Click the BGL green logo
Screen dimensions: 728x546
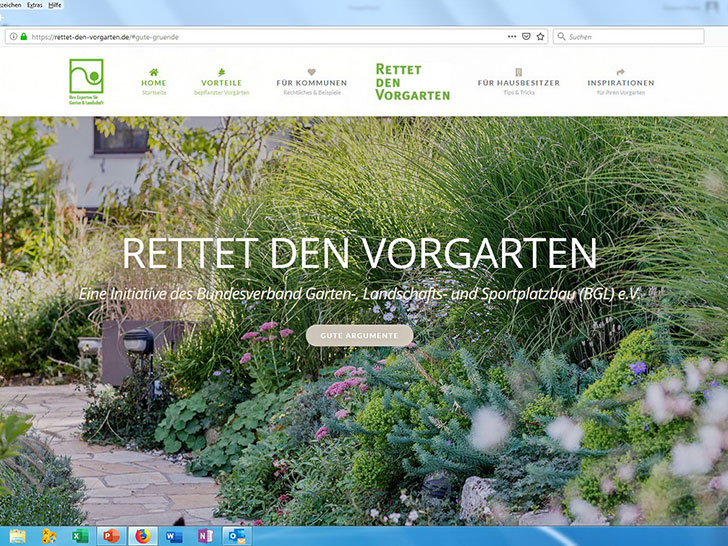click(x=86, y=82)
